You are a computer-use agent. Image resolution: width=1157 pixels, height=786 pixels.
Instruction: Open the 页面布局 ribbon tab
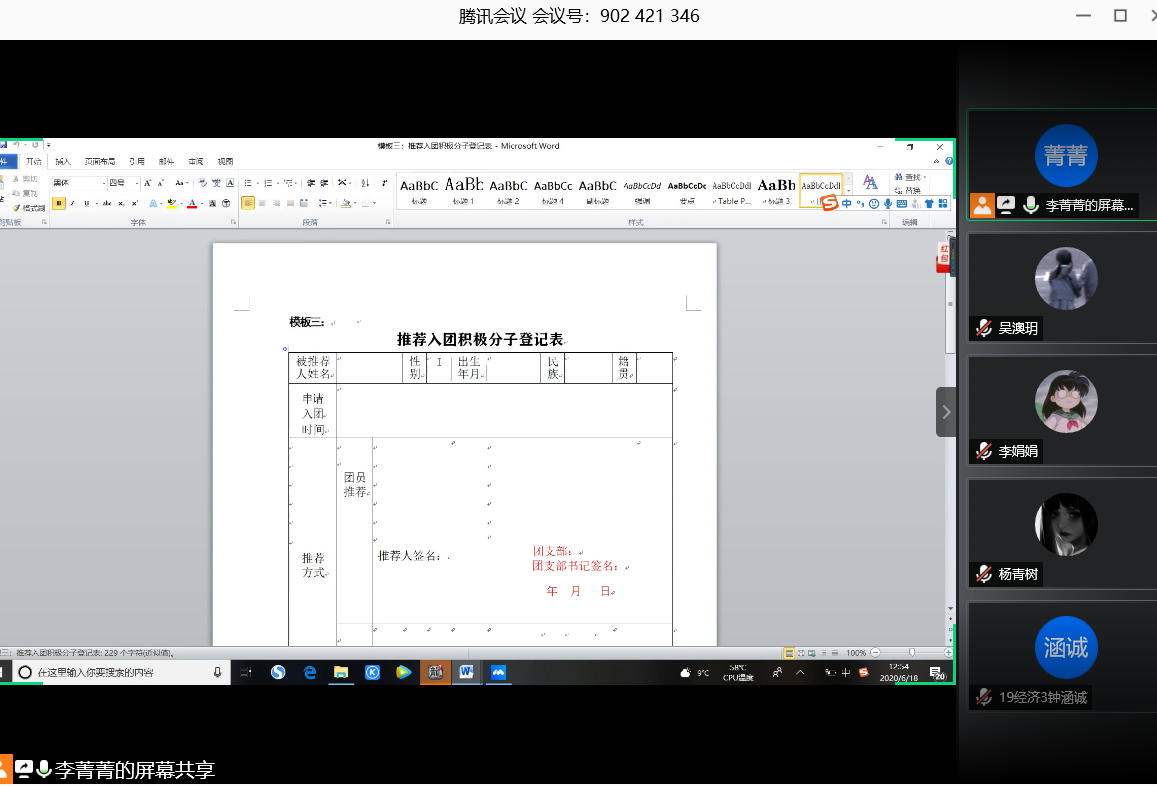[99, 161]
